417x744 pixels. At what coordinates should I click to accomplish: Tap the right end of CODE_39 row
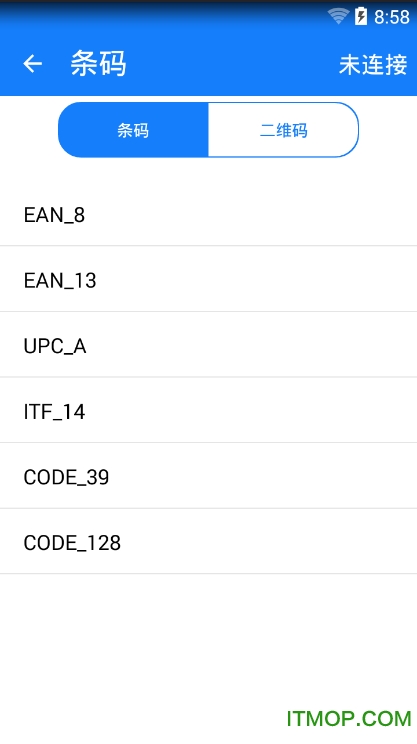pyautogui.click(x=380, y=476)
